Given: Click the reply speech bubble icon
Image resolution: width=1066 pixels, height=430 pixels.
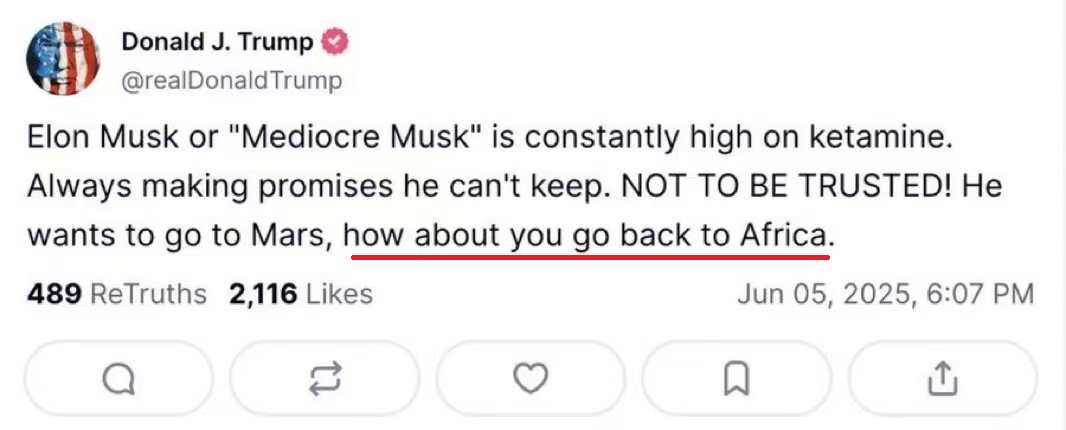Looking at the screenshot, I should (118, 378).
